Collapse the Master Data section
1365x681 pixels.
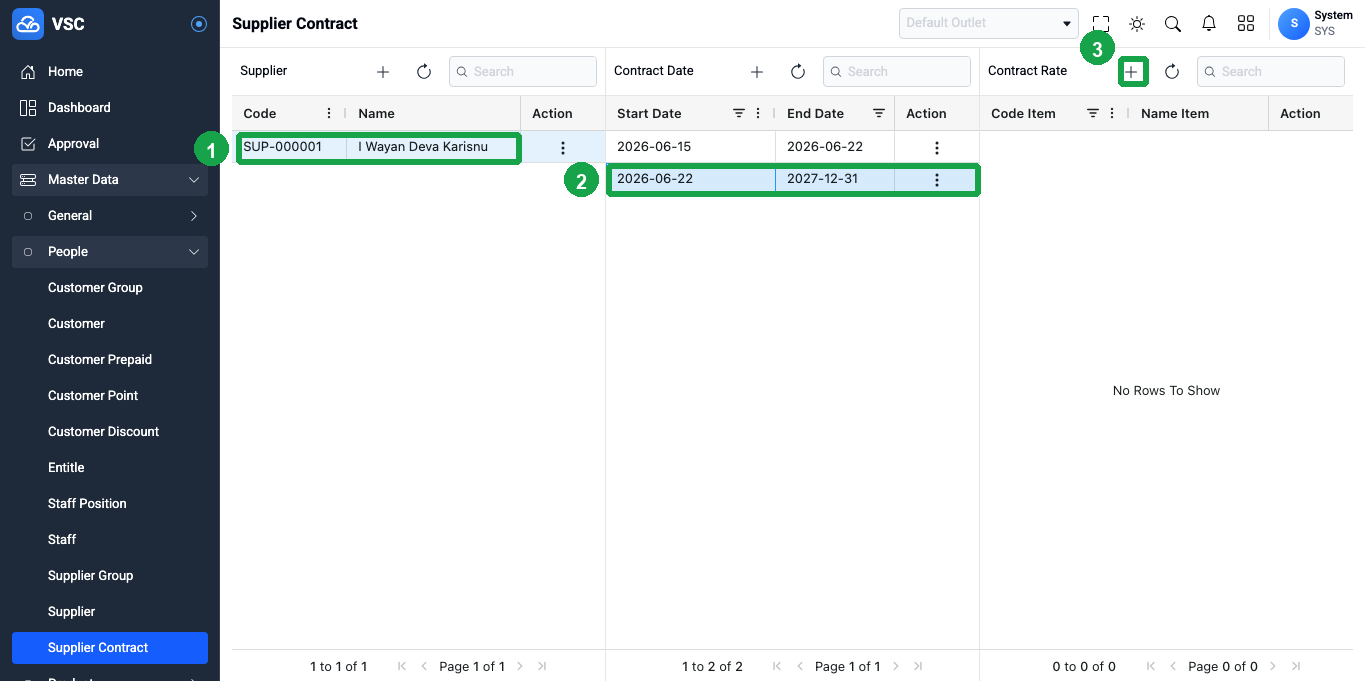[110, 180]
